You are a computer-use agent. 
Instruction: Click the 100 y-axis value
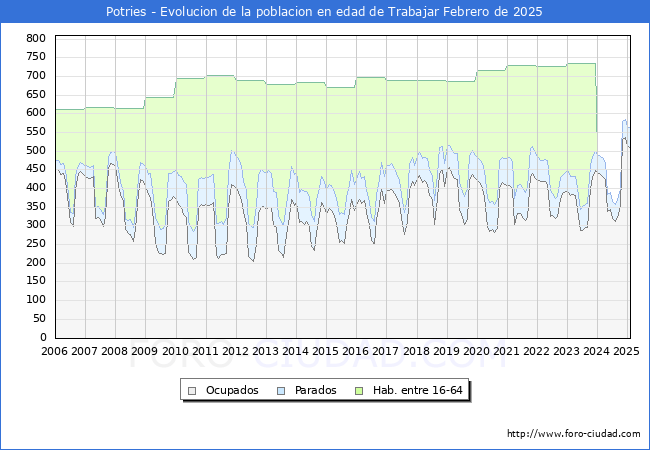[36, 300]
